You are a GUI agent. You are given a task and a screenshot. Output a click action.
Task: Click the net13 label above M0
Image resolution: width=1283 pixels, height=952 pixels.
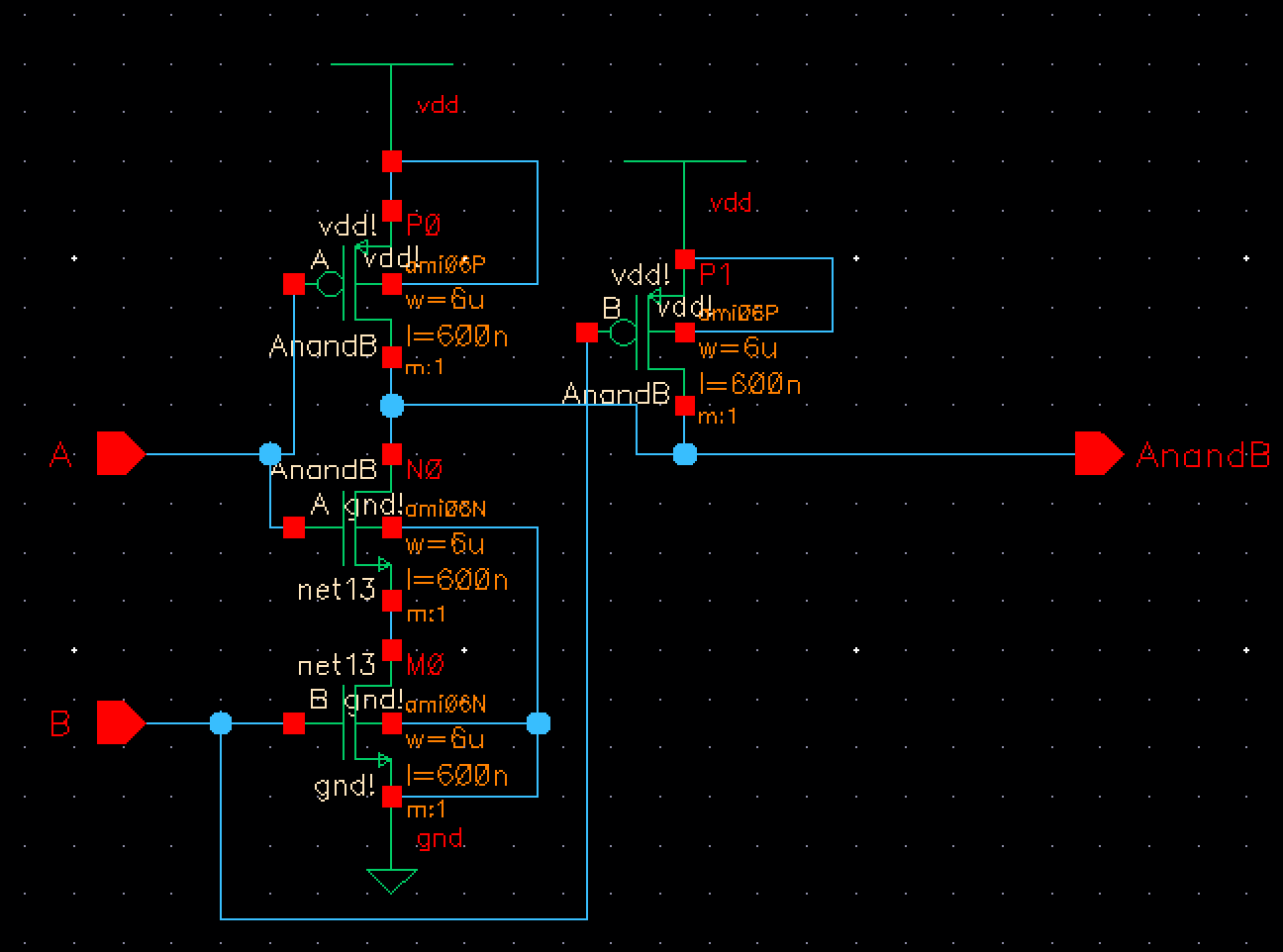337,663
